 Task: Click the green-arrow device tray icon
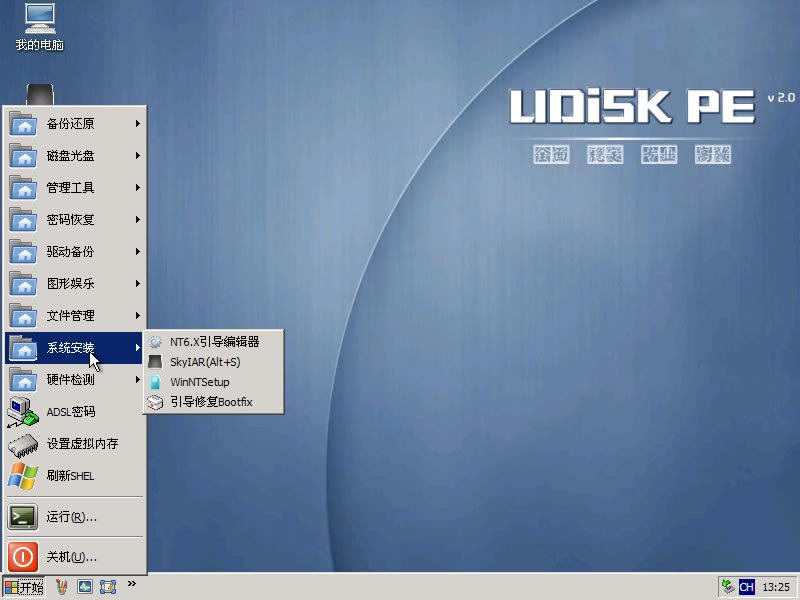728,587
